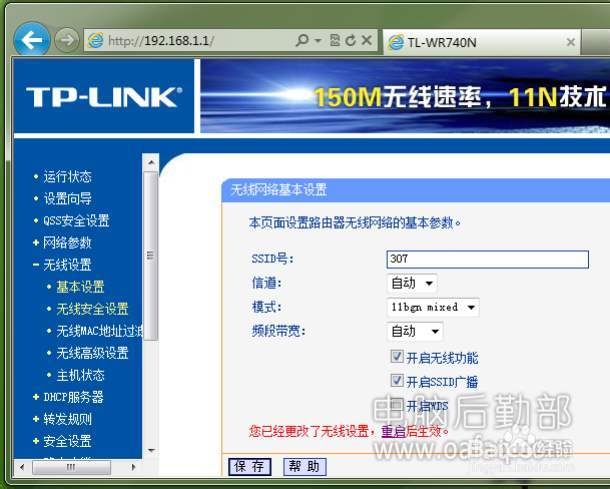
Task: Click the sidebar scroll up arrow
Action: pos(151,162)
